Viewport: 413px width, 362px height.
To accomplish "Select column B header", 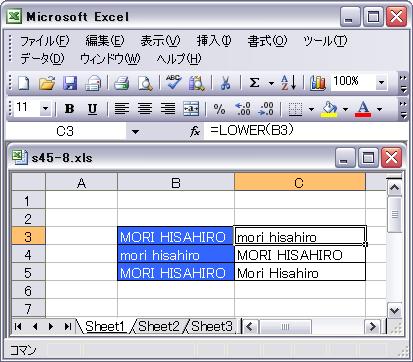I will point(176,183).
